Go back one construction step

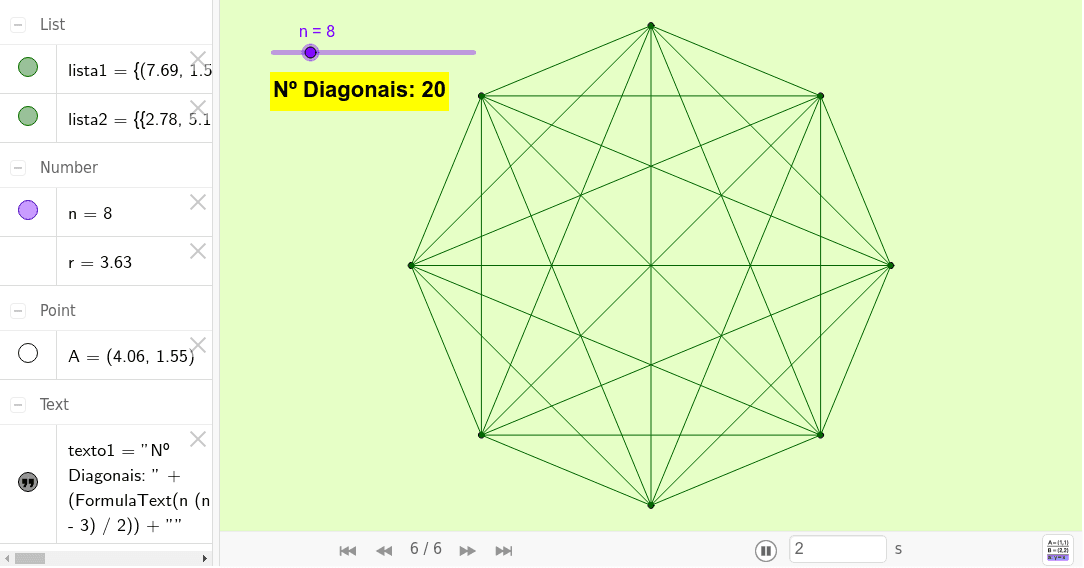[x=384, y=551]
